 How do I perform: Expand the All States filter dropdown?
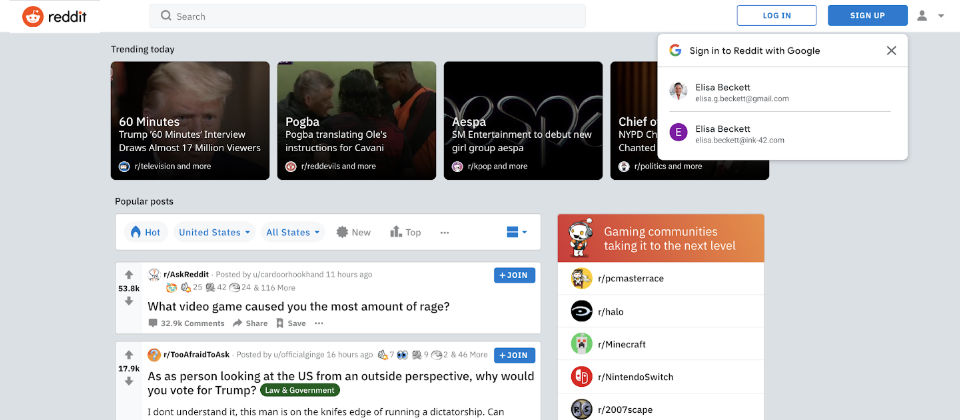point(293,232)
